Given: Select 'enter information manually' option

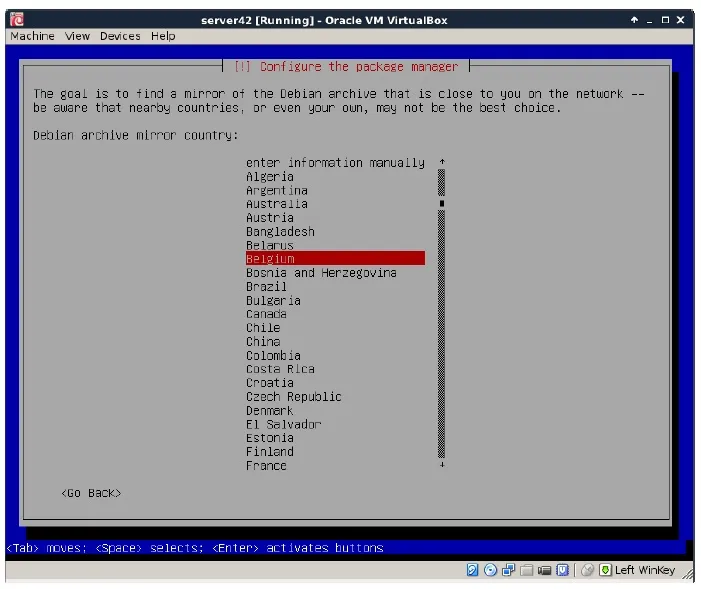Looking at the screenshot, I should 335,163.
